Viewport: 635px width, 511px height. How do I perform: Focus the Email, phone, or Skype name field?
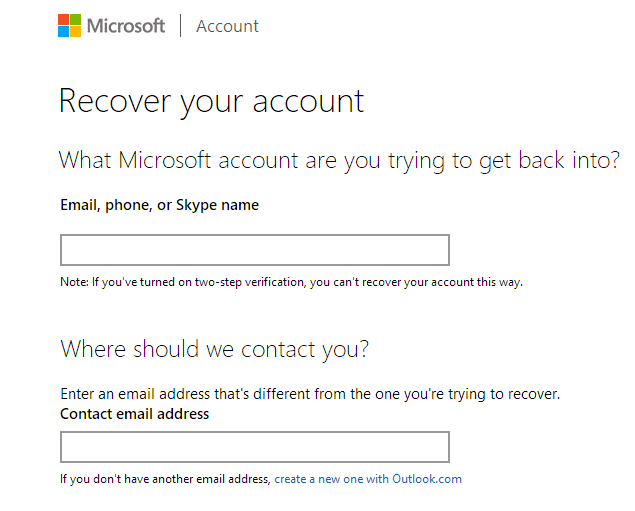pos(255,250)
